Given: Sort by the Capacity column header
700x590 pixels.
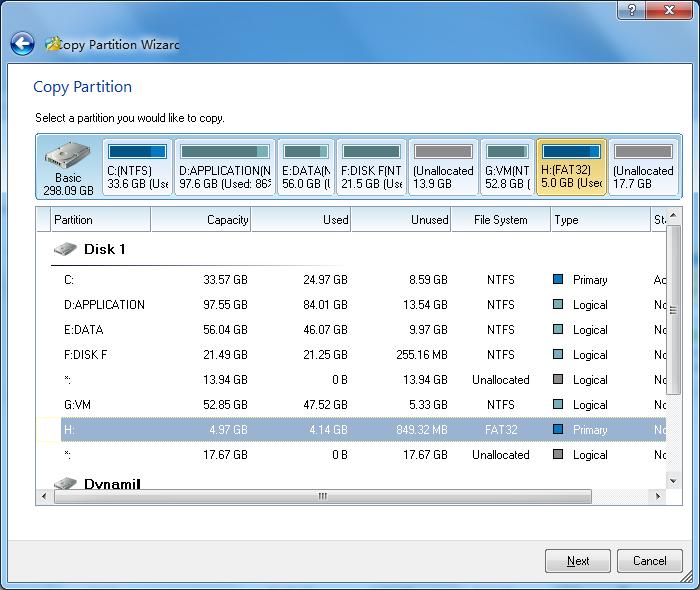Looking at the screenshot, I should click(x=201, y=220).
